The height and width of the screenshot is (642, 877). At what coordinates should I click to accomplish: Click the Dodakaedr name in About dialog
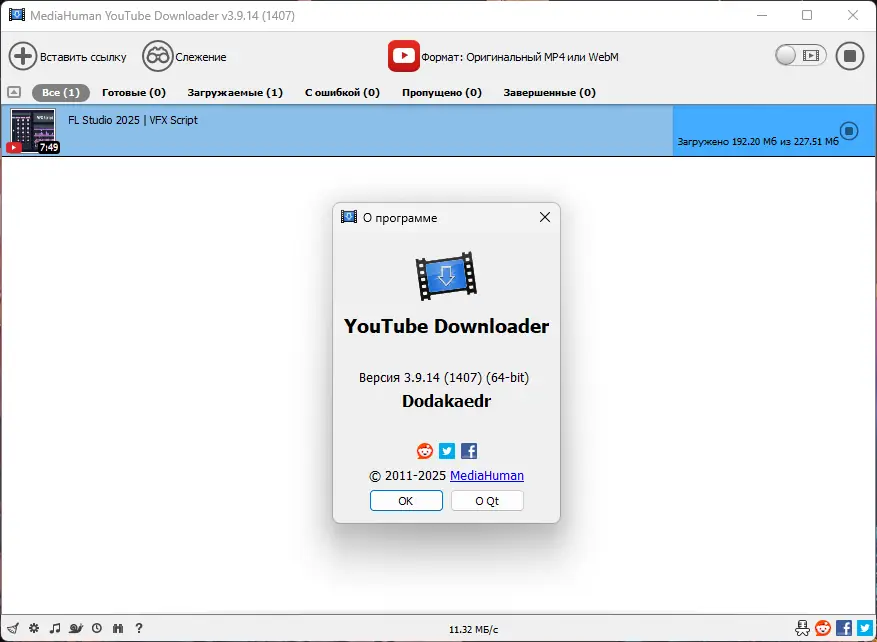(x=446, y=401)
